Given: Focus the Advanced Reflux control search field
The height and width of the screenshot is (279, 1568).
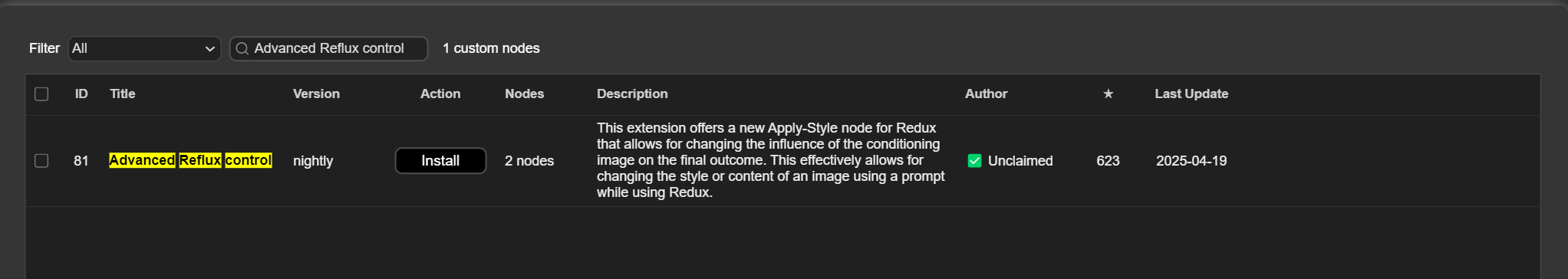Looking at the screenshot, I should pos(328,49).
